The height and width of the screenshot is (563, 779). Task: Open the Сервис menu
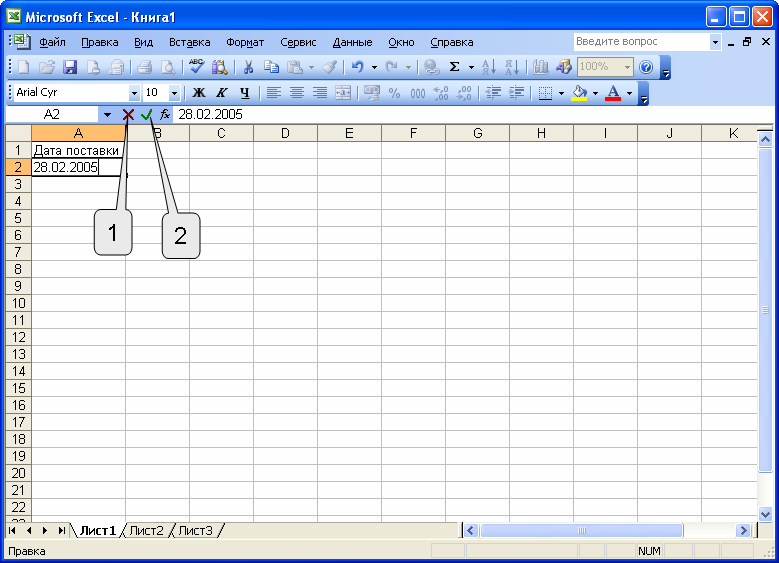pos(298,42)
